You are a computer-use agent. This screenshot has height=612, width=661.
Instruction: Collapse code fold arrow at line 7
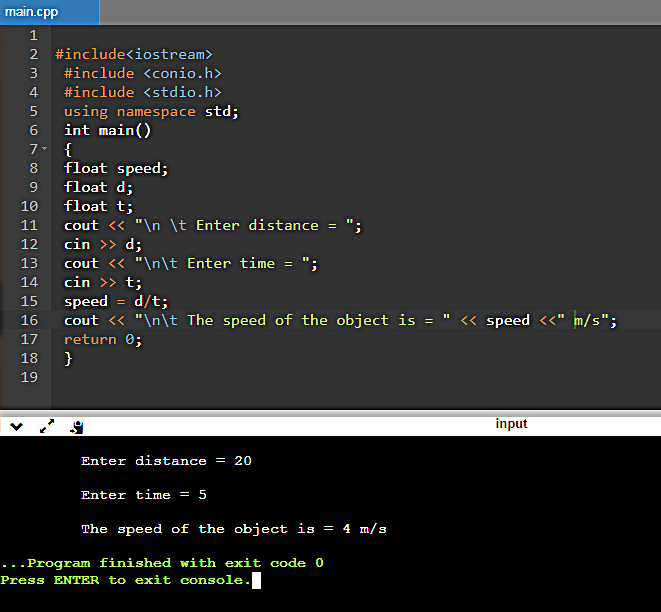(45, 148)
